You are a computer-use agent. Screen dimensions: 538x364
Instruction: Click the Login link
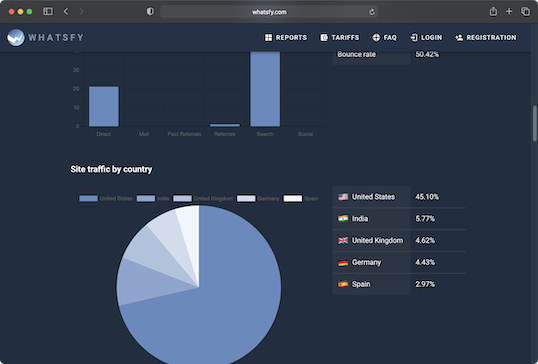(426, 37)
